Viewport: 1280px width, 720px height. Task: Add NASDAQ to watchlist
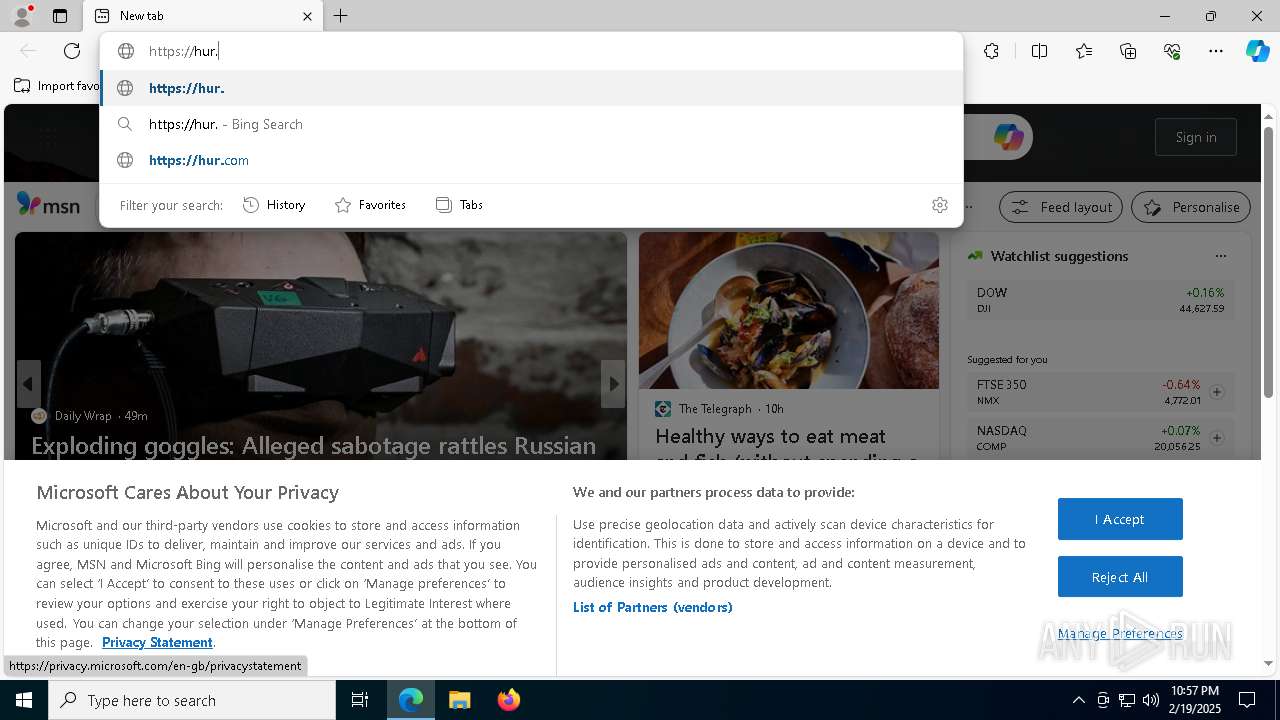[1217, 438]
